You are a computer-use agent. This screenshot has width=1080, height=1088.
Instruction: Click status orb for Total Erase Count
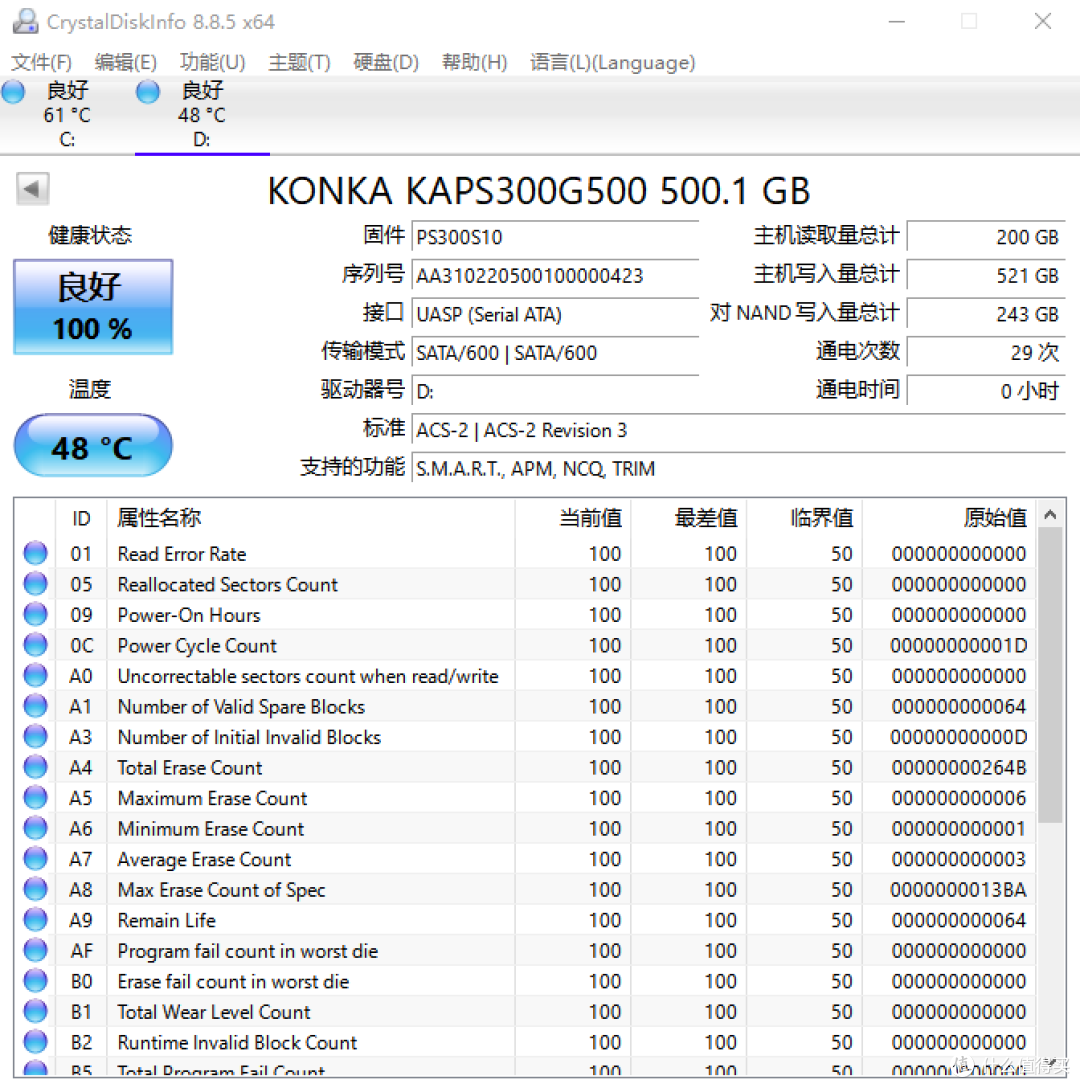click(x=35, y=767)
